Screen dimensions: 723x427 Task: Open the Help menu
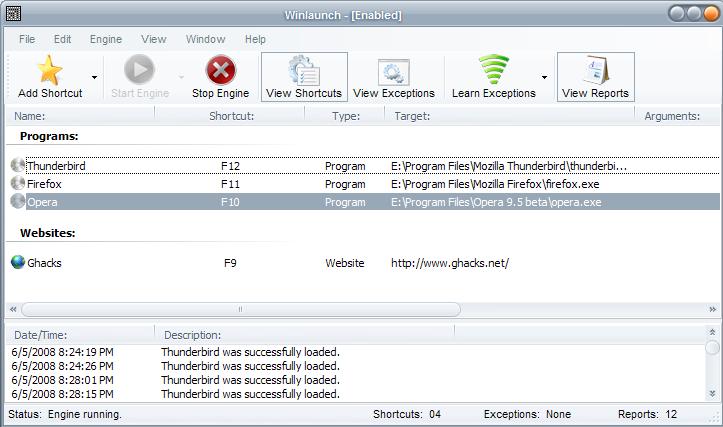[255, 39]
